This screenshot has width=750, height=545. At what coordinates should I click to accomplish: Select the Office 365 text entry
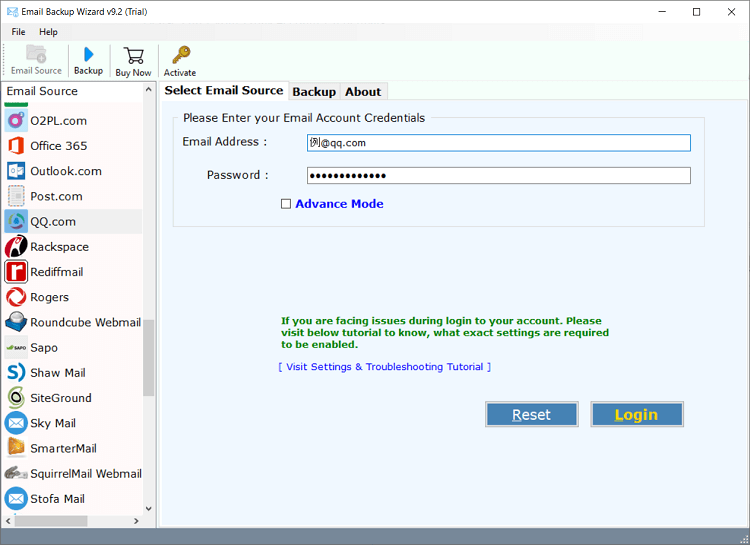coord(59,146)
